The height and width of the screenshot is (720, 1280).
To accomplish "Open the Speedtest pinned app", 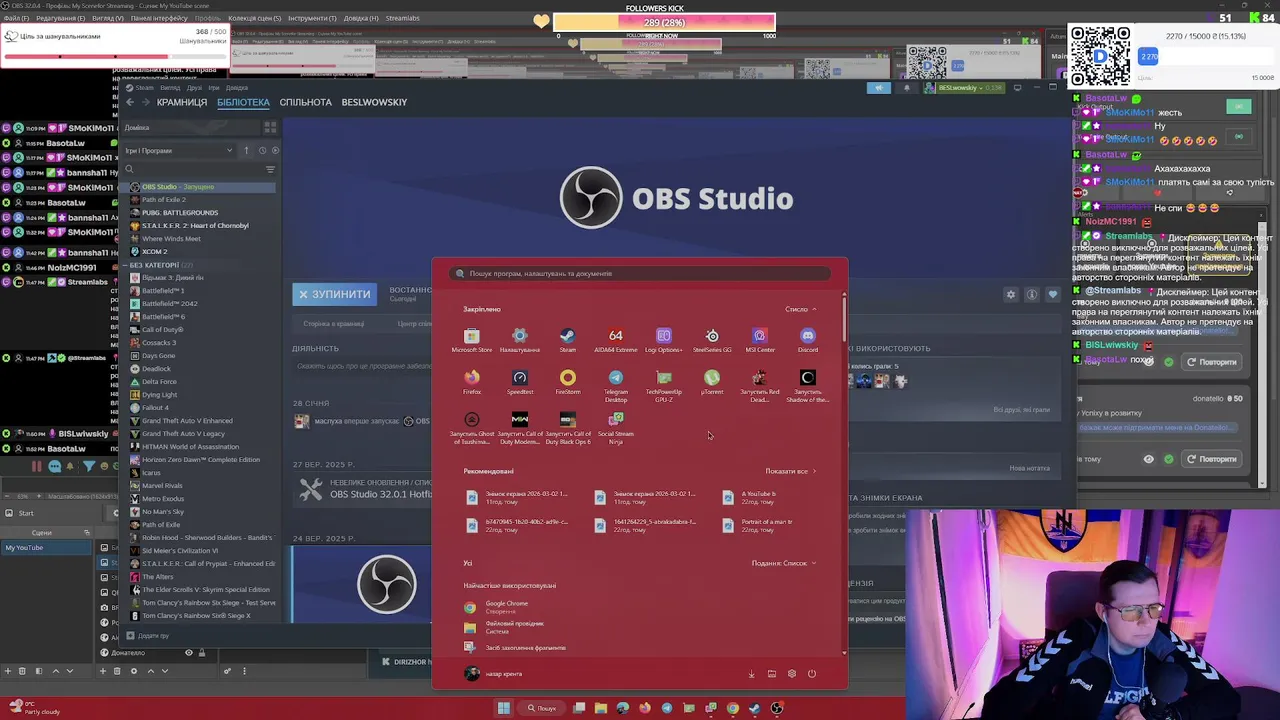I will 519,382.
